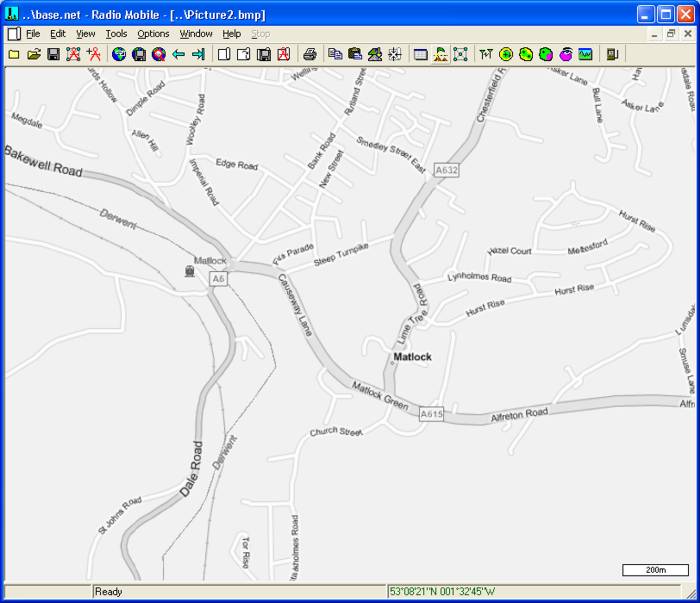
Task: Click the yellow-green combined coverage blob icon
Action: (526, 54)
